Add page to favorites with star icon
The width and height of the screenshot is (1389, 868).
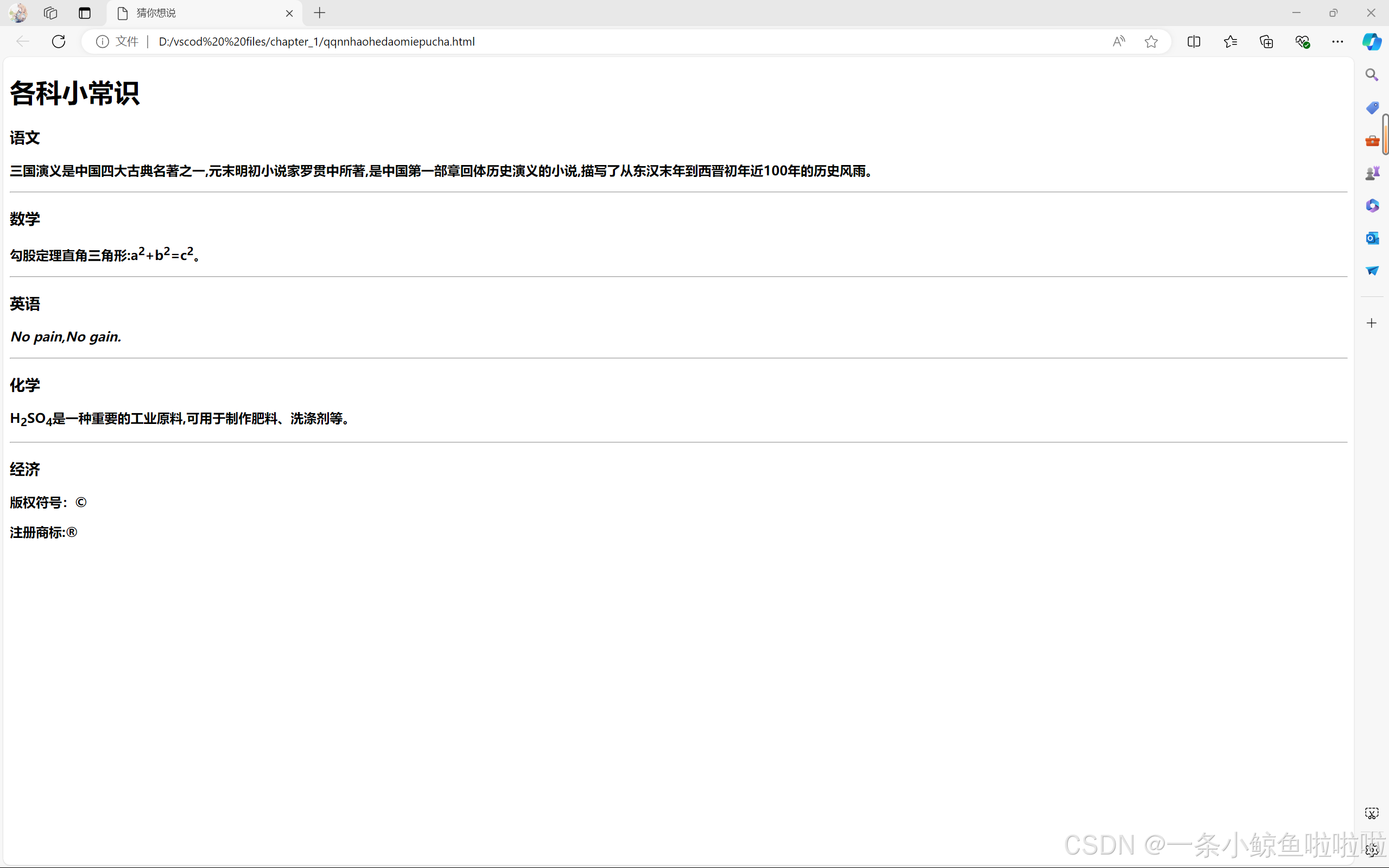tap(1151, 41)
